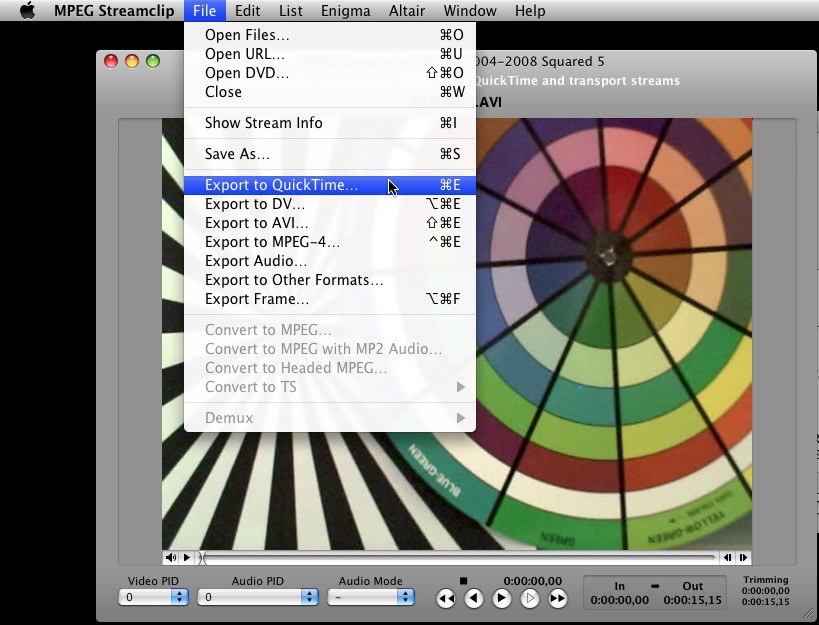Click the In timecode in the trimming box
This screenshot has width=819, height=625.
[x=619, y=600]
